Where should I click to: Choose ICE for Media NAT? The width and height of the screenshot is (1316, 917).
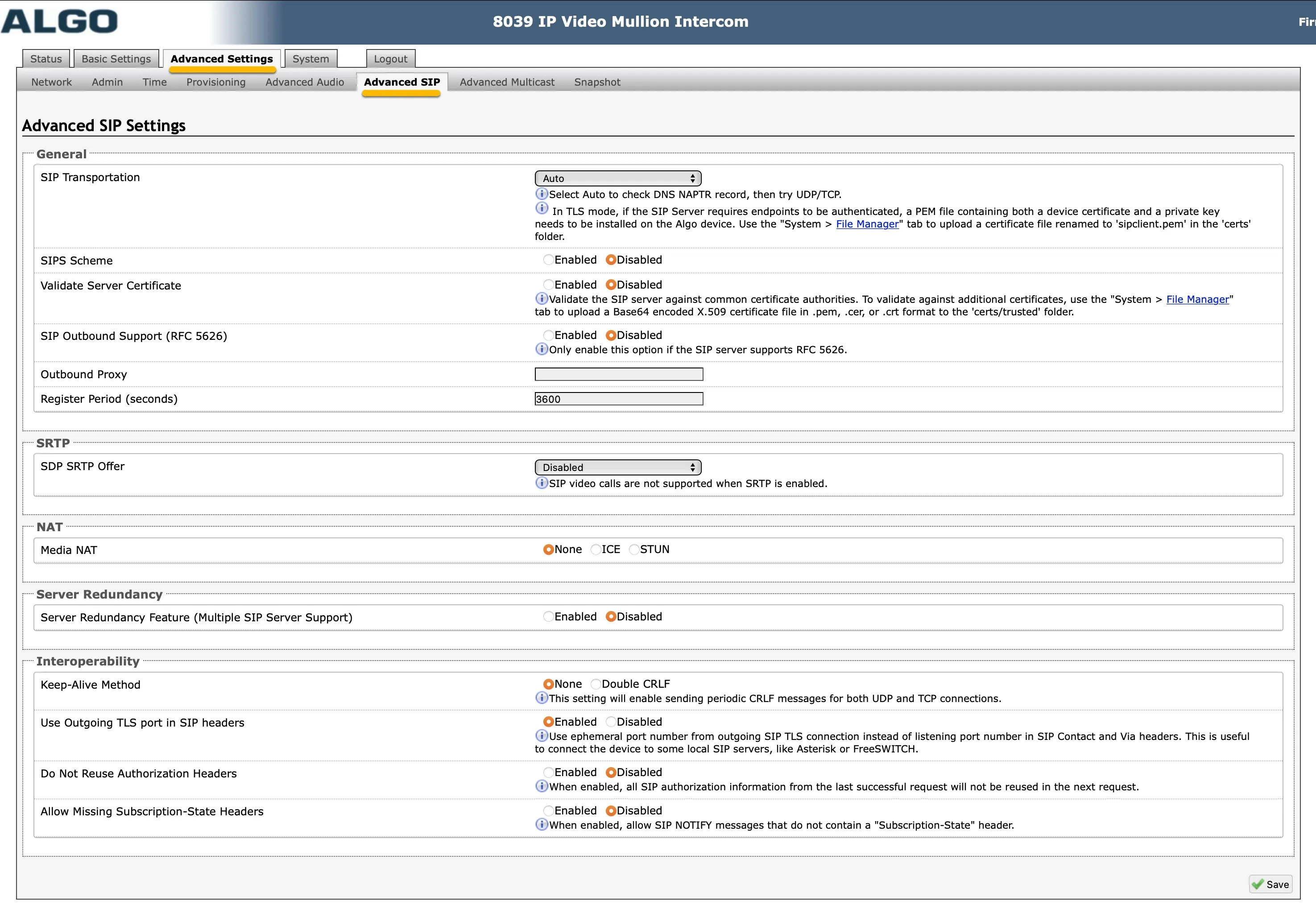pyautogui.click(x=596, y=549)
